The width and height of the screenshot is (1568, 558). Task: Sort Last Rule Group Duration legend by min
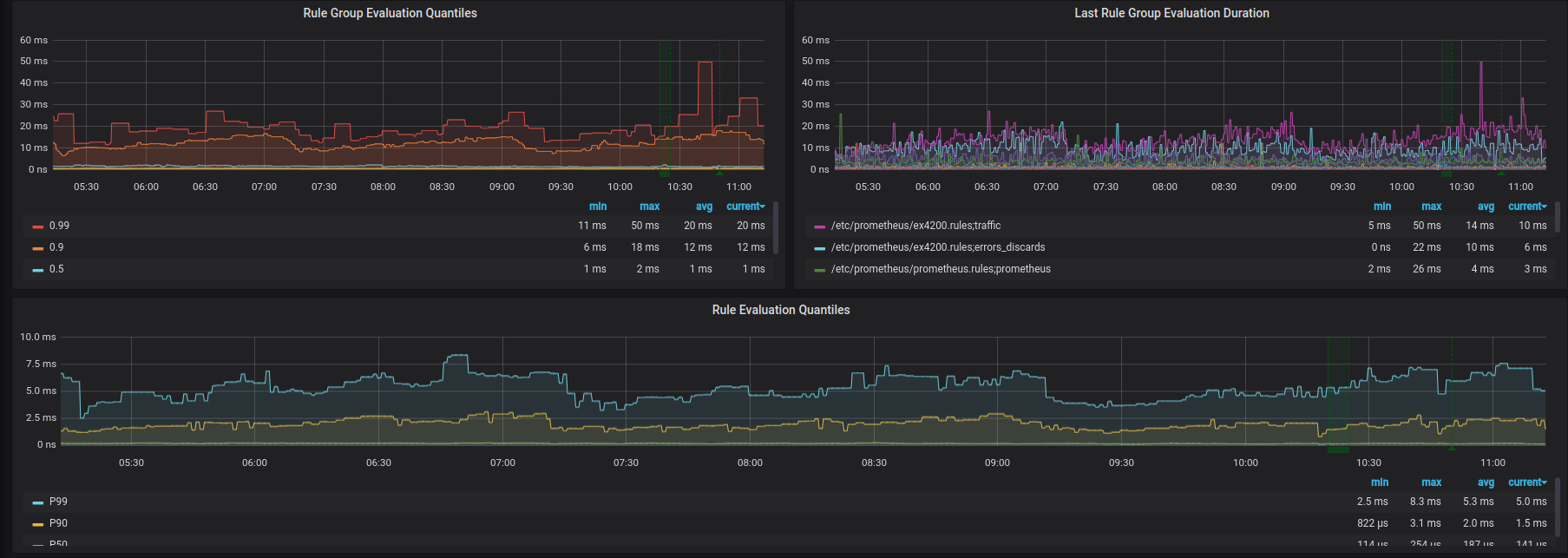(x=1382, y=207)
